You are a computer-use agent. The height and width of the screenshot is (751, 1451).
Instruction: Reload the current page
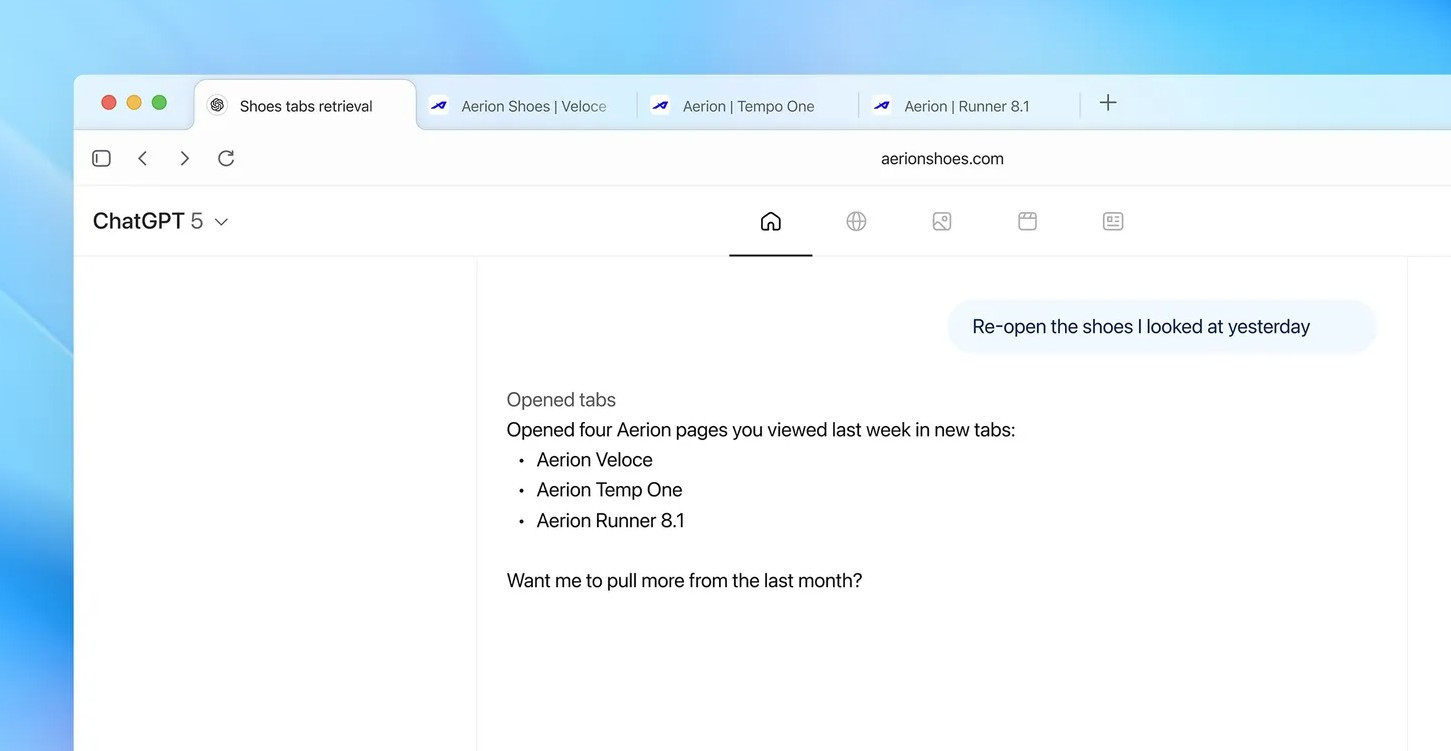point(226,158)
